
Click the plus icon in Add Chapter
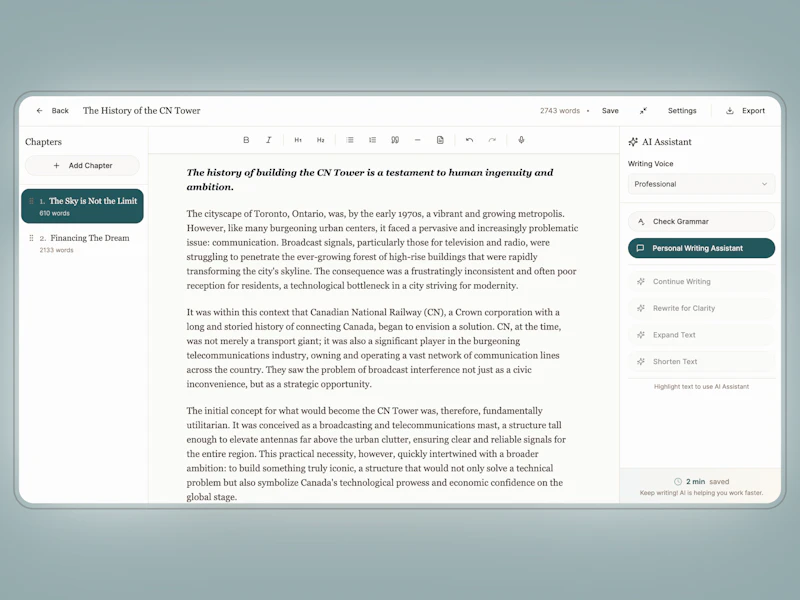pos(57,165)
